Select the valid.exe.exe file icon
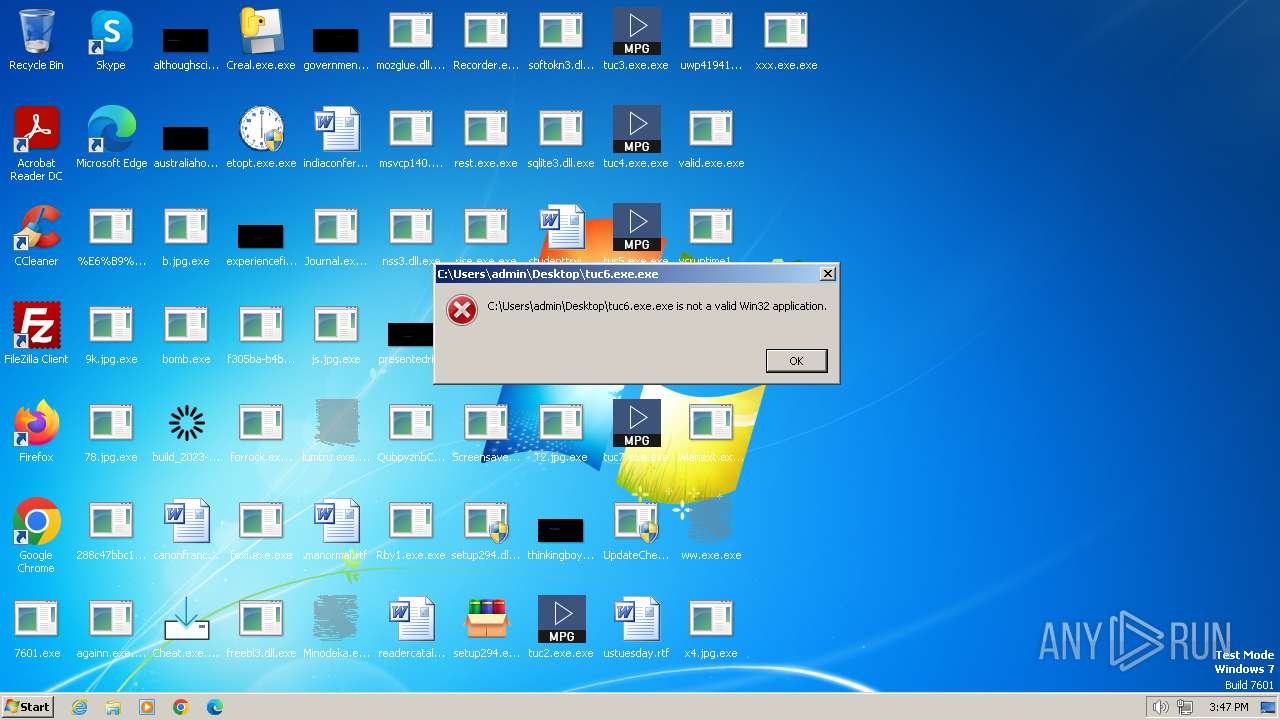Viewport: 1280px width, 720px height. 711,129
